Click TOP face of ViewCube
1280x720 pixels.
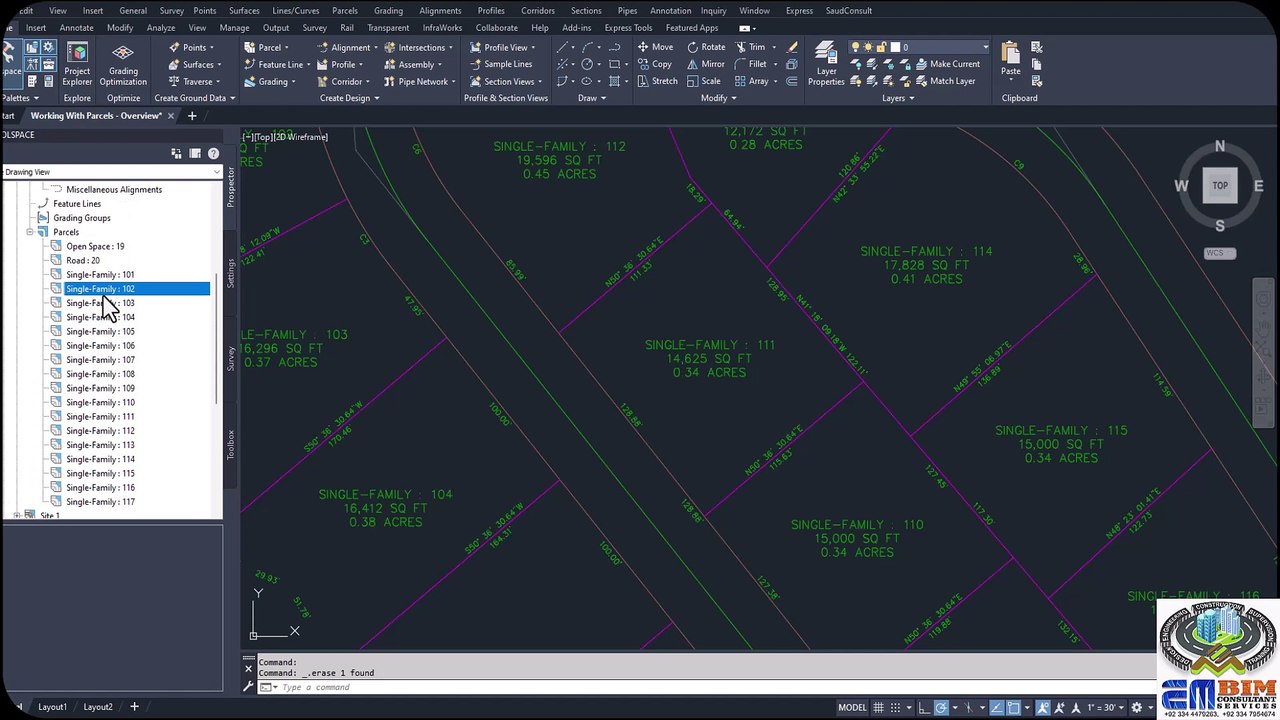(x=1220, y=185)
